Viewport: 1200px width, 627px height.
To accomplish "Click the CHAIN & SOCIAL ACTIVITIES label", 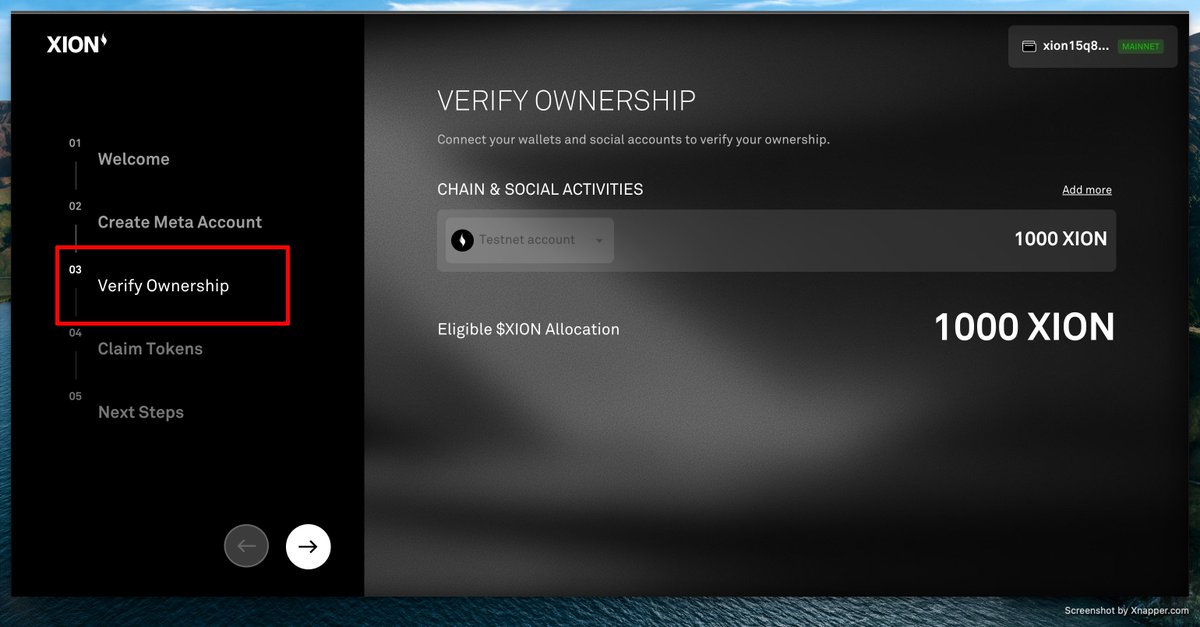I will [540, 189].
